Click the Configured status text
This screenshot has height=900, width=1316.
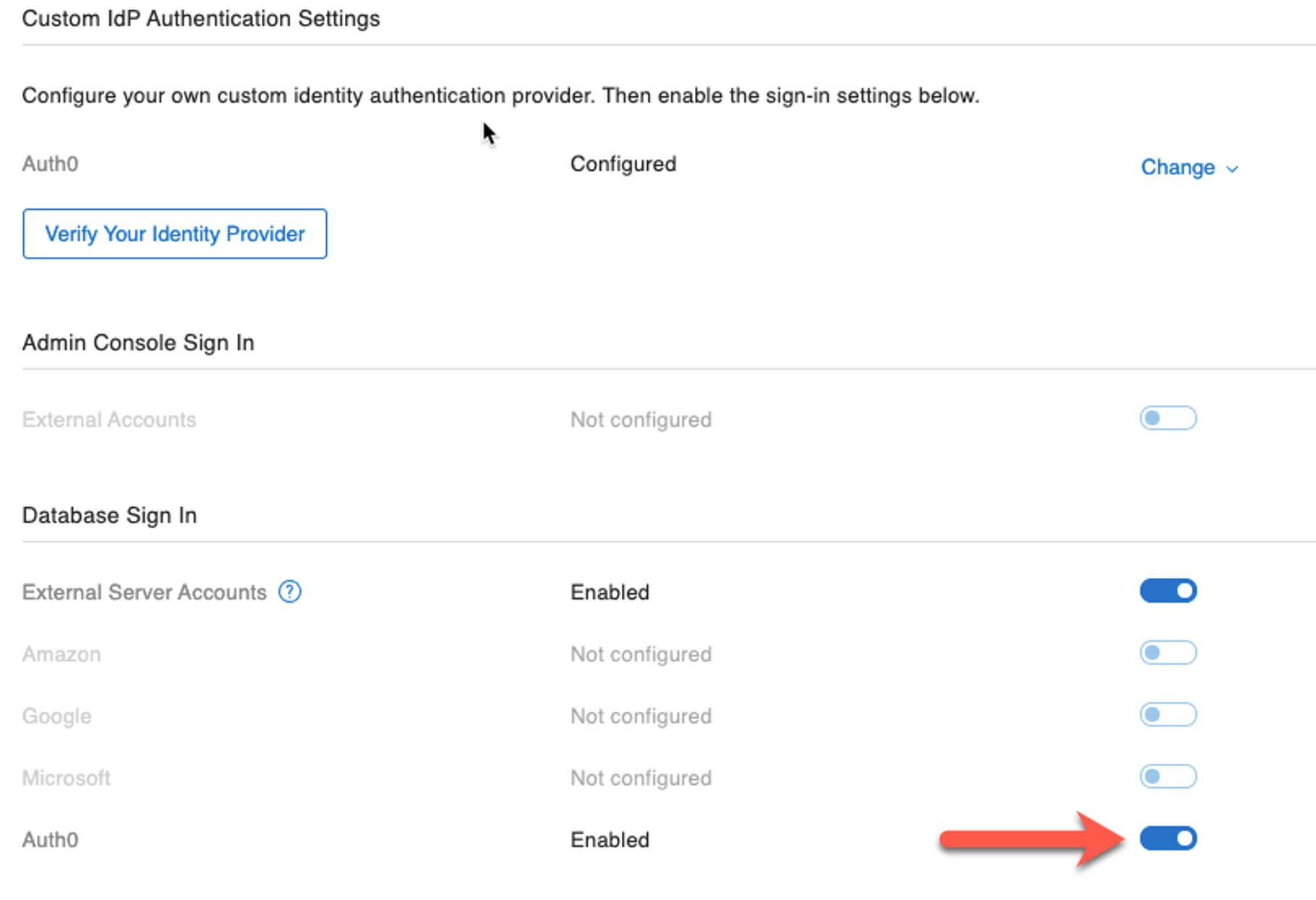pyautogui.click(x=623, y=164)
